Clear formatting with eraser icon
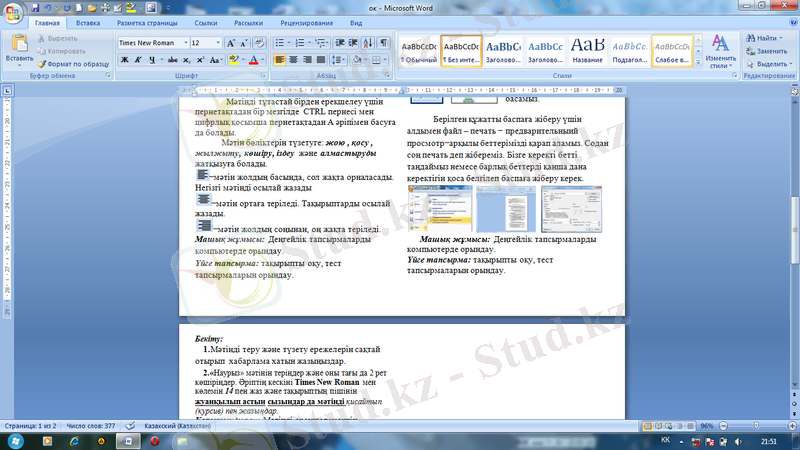 pyautogui.click(x=260, y=43)
